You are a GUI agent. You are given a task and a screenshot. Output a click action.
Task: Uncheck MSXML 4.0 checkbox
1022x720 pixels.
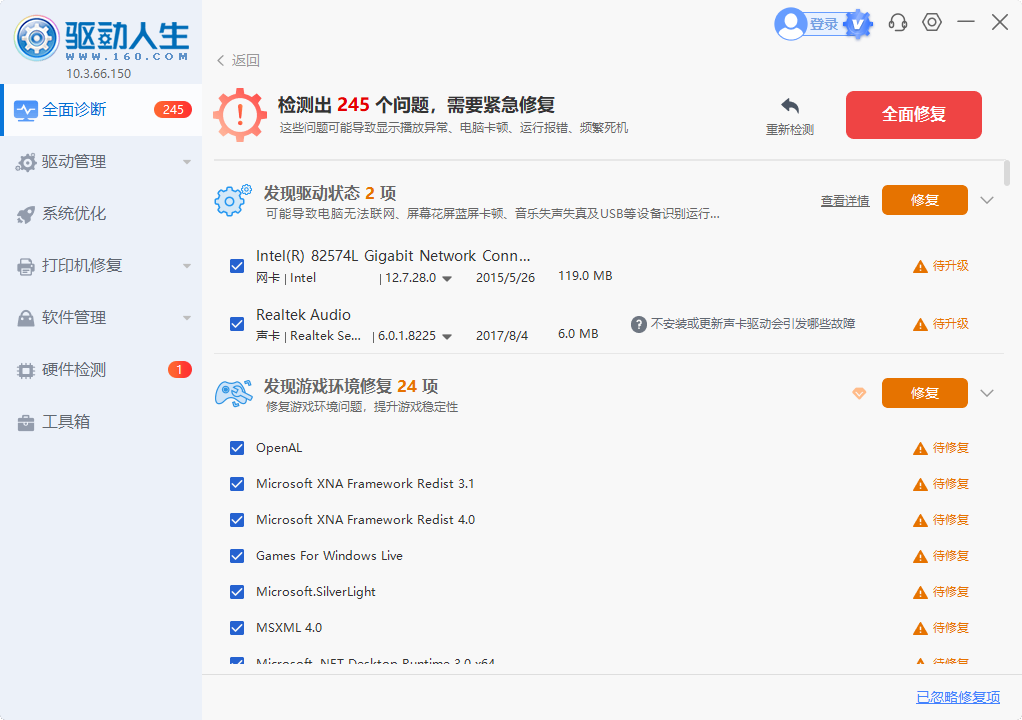pyautogui.click(x=237, y=628)
